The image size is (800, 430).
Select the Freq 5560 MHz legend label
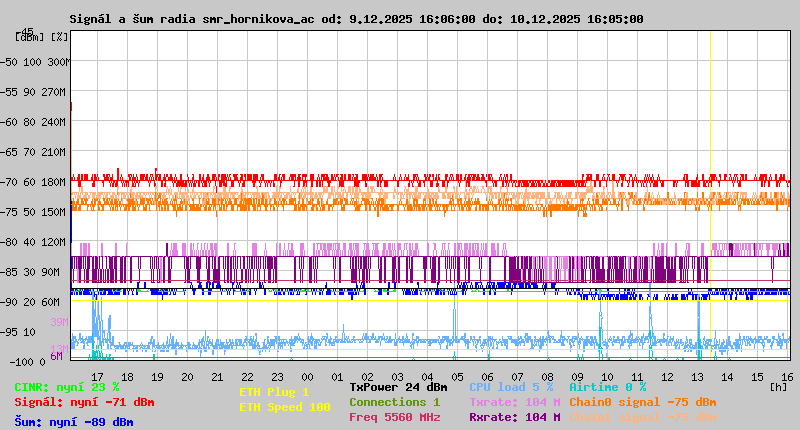(x=394, y=417)
